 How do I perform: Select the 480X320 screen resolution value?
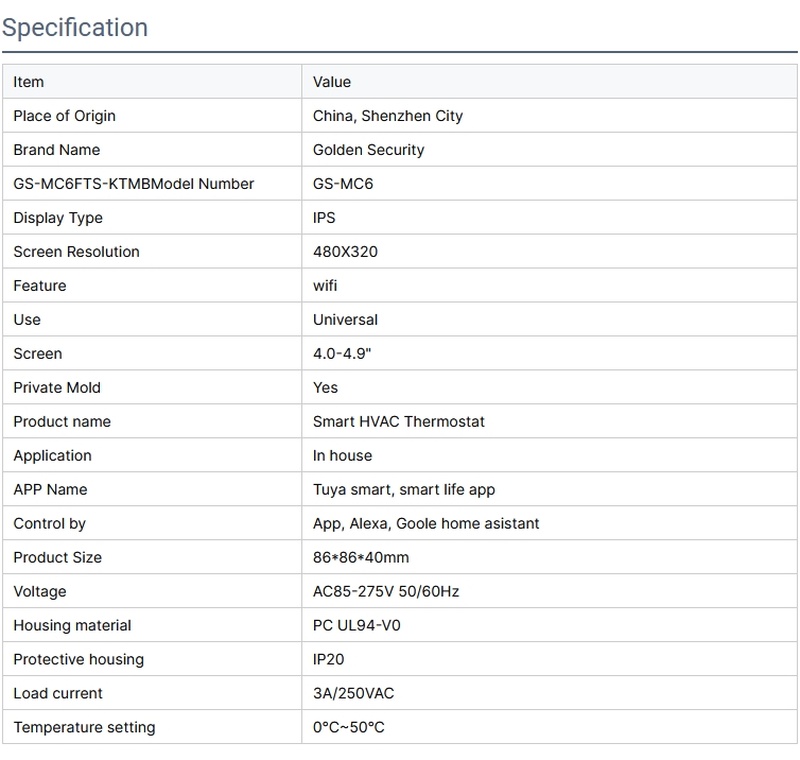coord(346,252)
